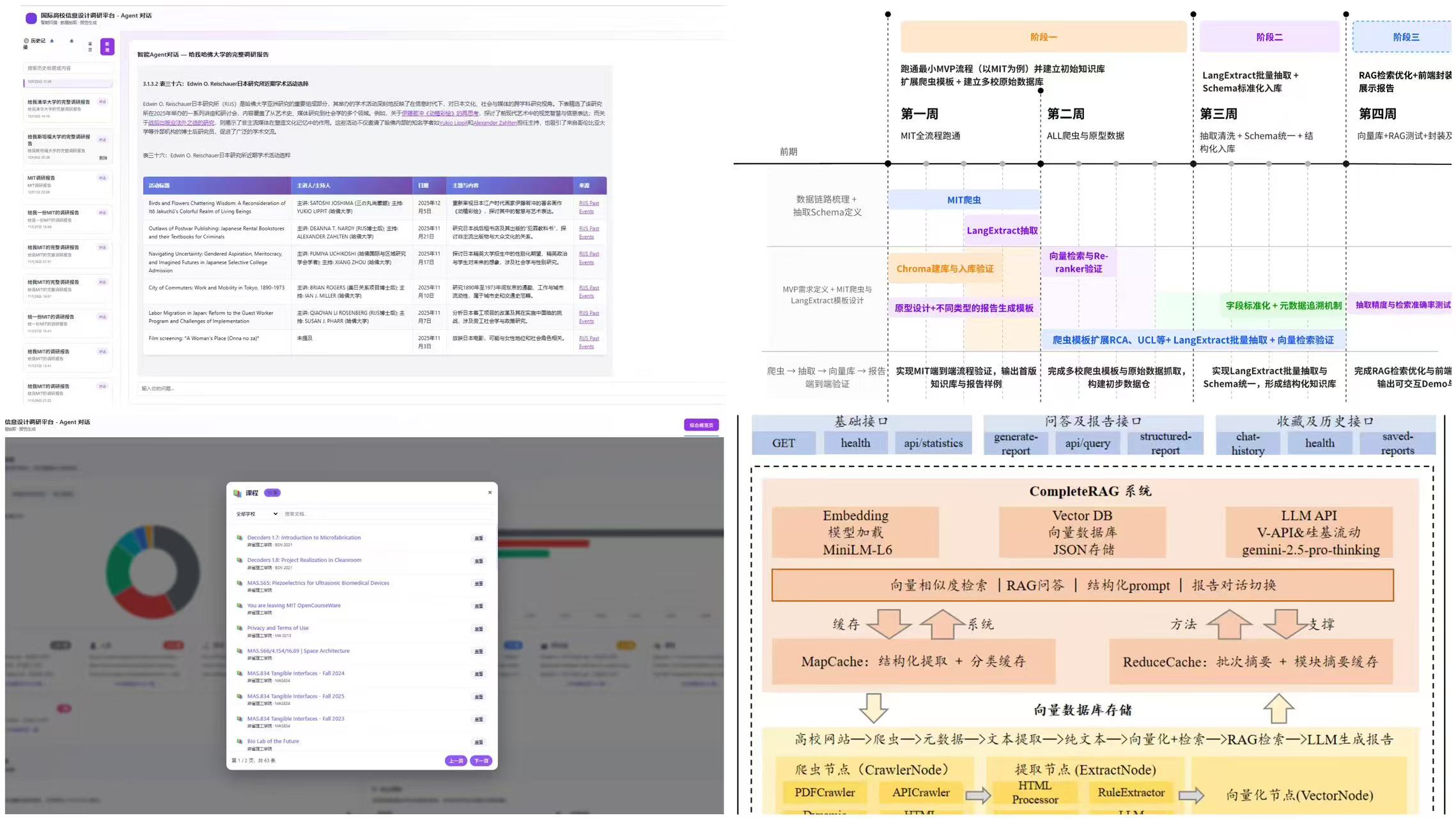Viewport: 1456px width, 818px height.
Task: Click the book icon beside Bio Lab of the Future
Action: [x=240, y=741]
